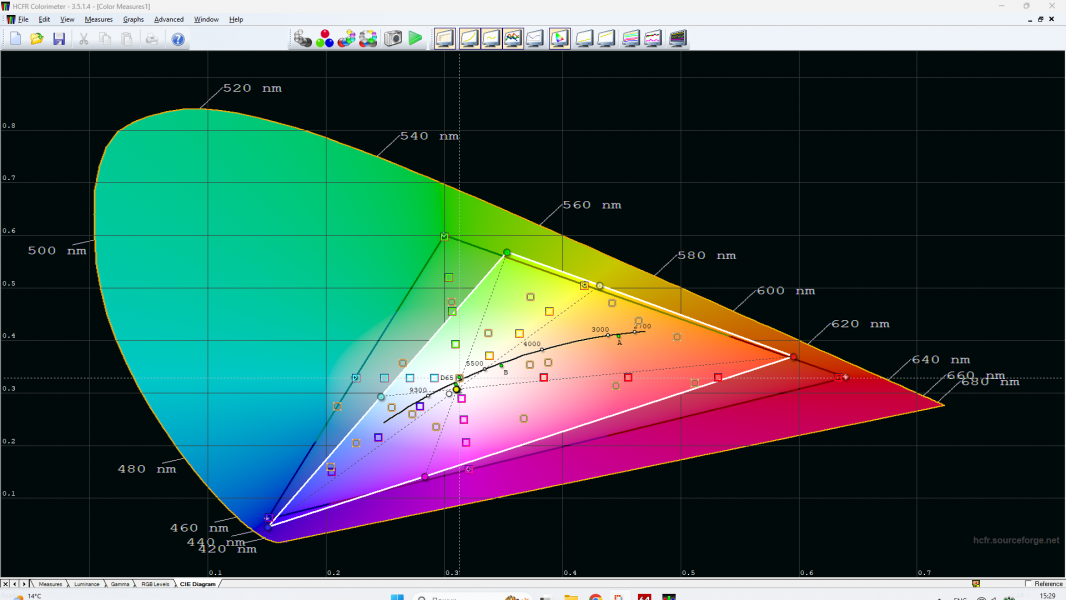Open the eighth monitor graph icon
Viewport: 1066px width, 600px height.
[606, 39]
